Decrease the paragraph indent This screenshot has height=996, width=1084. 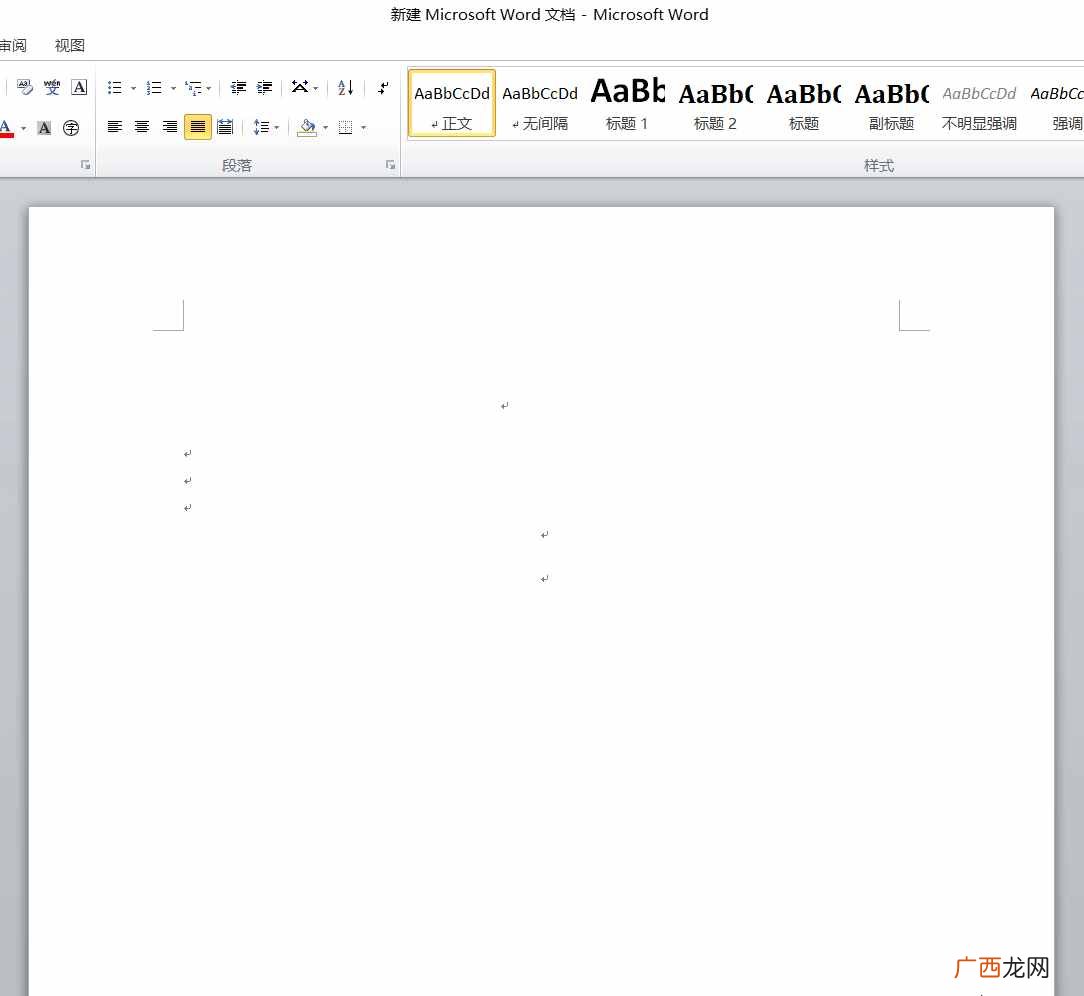(x=239, y=88)
